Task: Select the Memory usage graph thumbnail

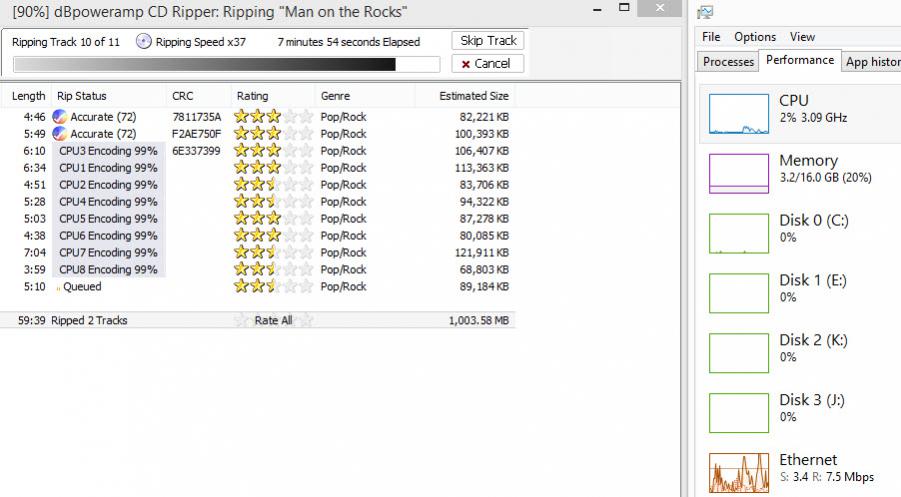Action: pyautogui.click(x=739, y=172)
